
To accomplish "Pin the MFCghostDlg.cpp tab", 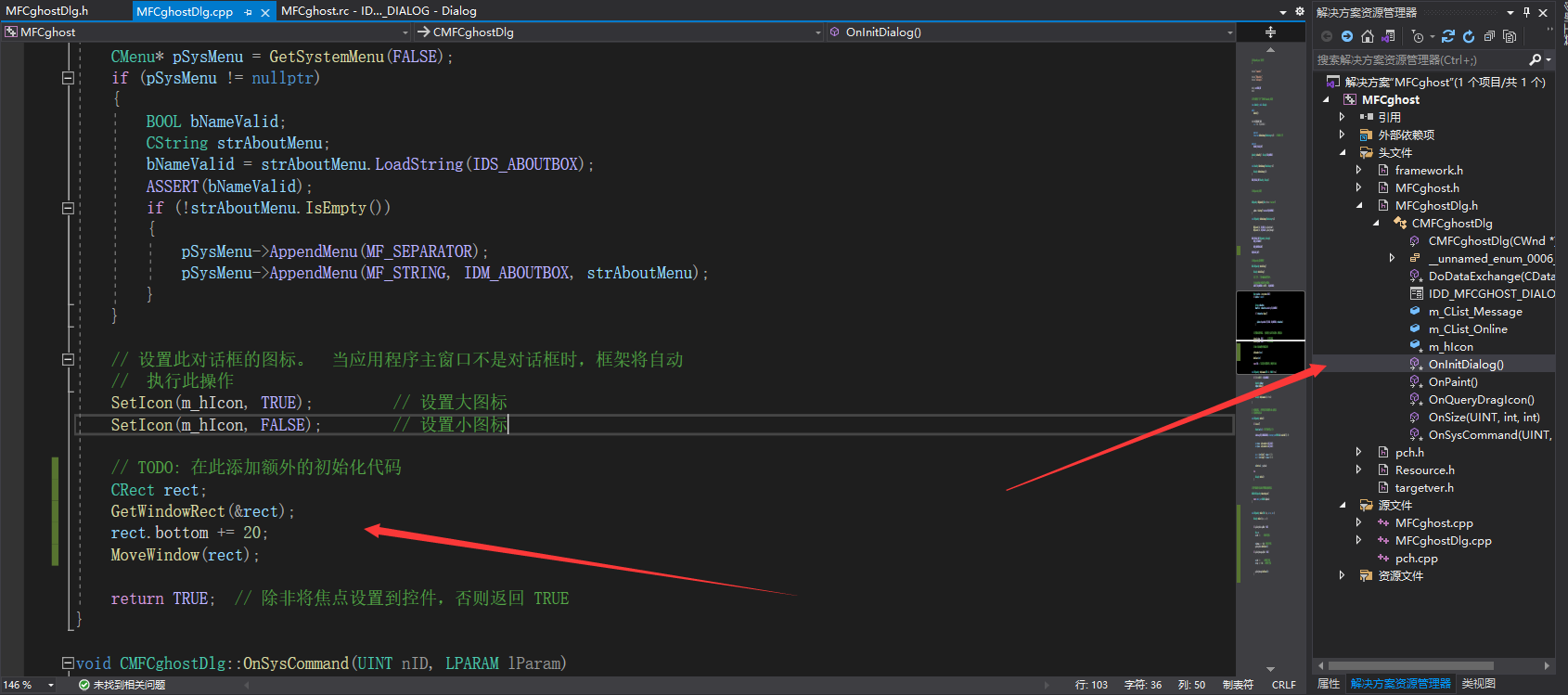I will [x=249, y=12].
